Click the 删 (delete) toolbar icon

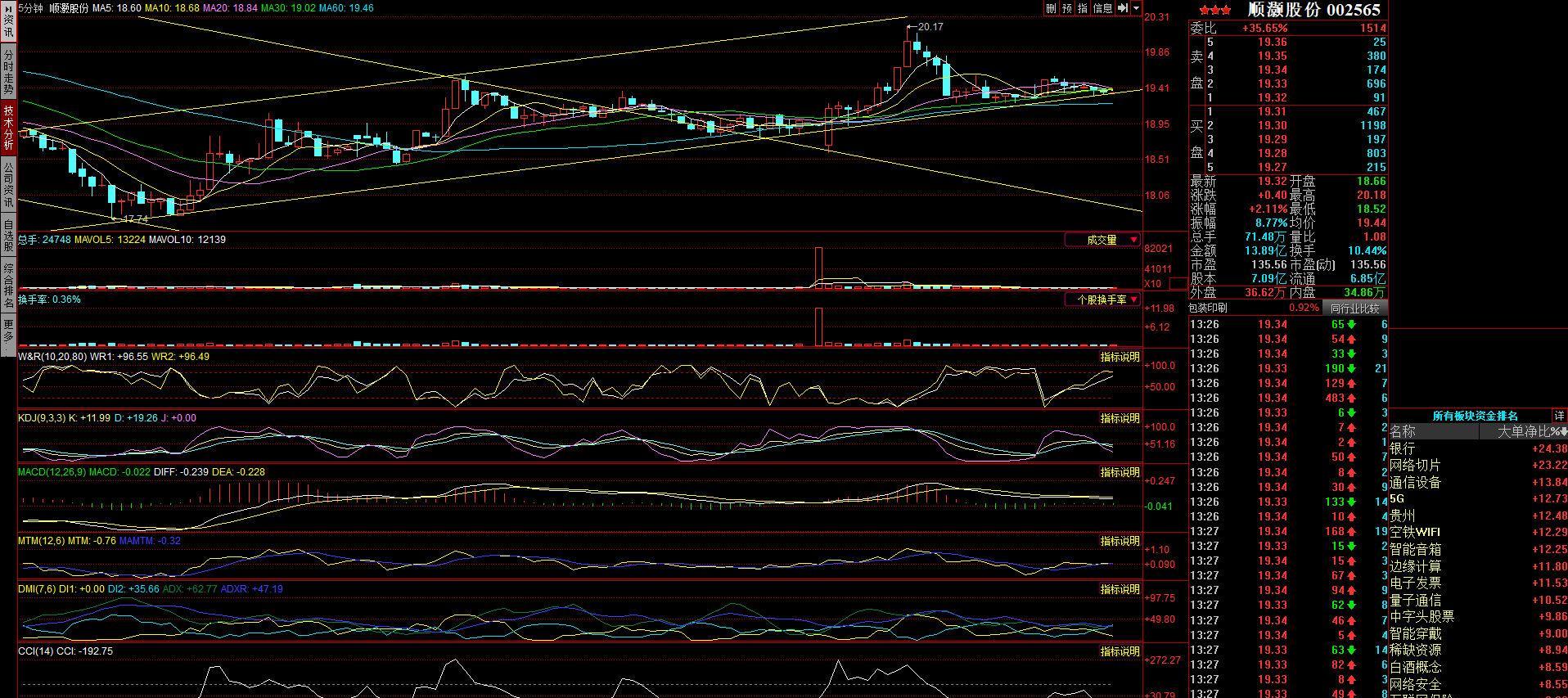[x=1051, y=8]
